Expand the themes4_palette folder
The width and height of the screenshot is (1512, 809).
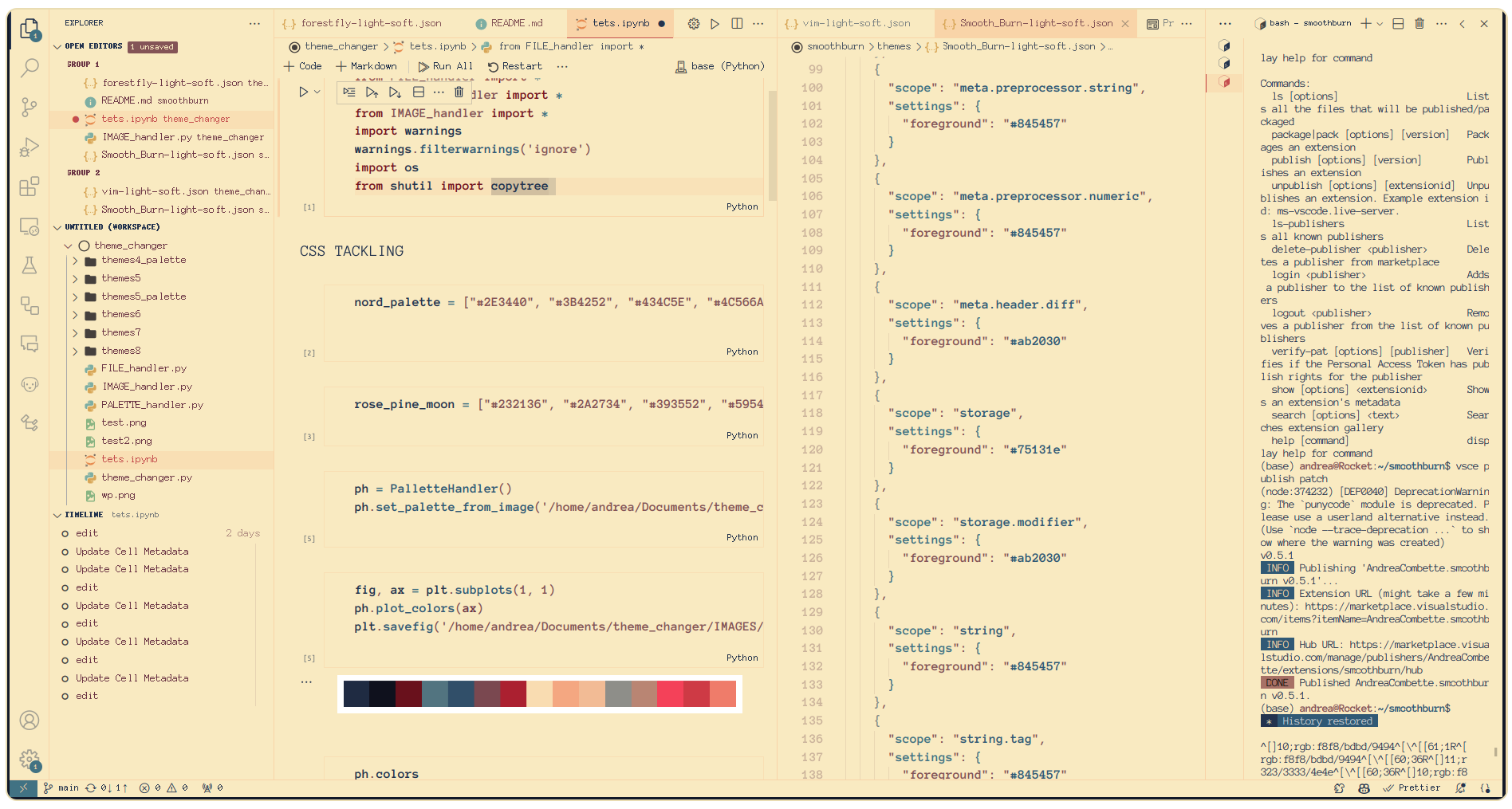tap(76, 261)
